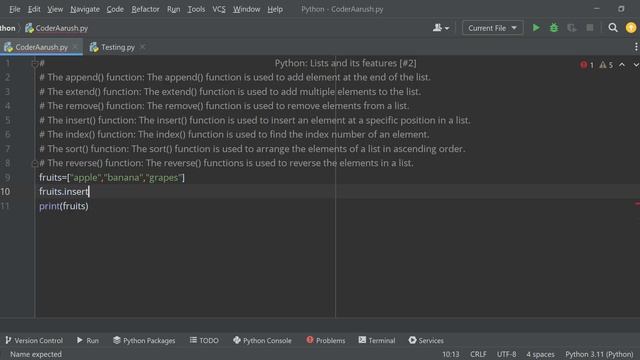This screenshot has height=360, width=640.
Task: Open the Version Control tool window
Action: click(34, 340)
